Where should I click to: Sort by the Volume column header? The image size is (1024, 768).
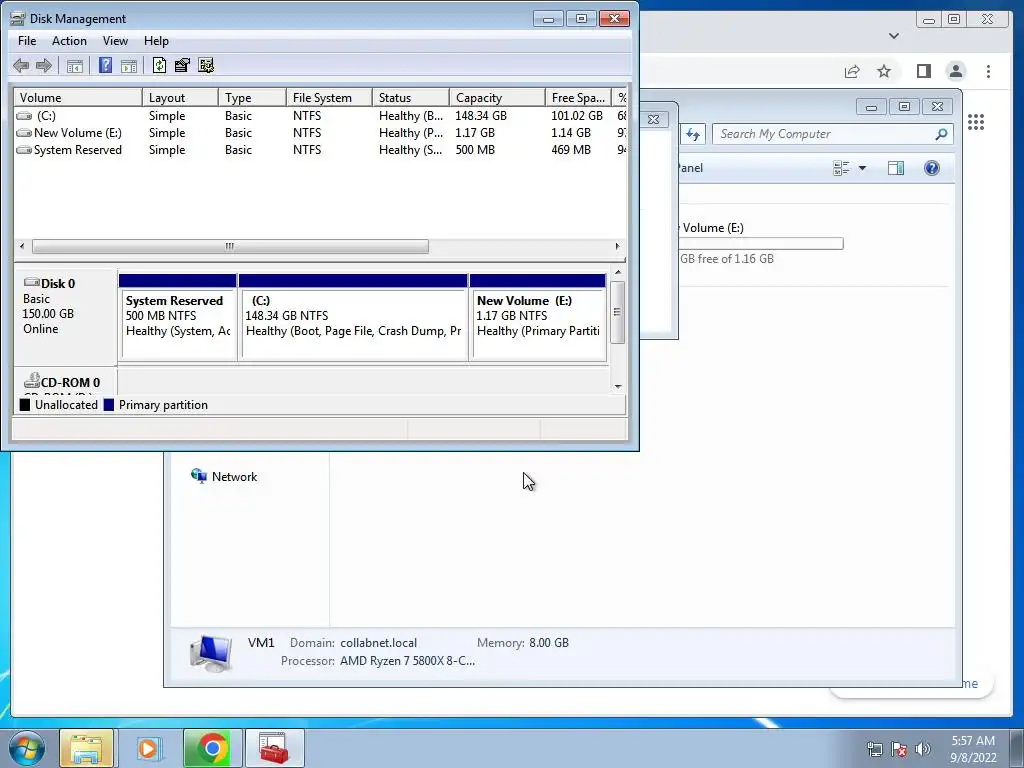pyautogui.click(x=78, y=97)
